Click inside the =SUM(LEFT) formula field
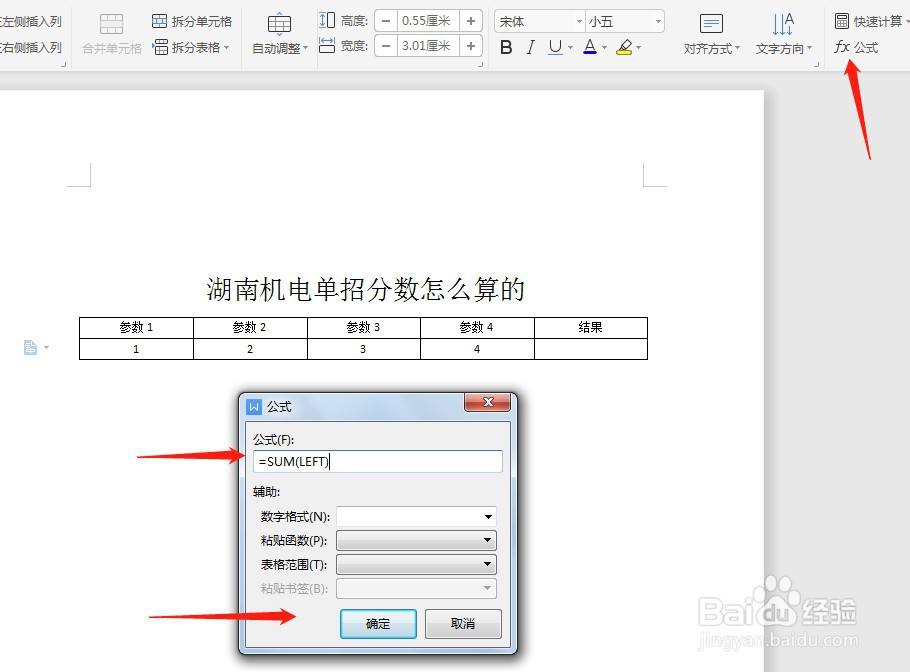910x672 pixels. click(x=379, y=461)
